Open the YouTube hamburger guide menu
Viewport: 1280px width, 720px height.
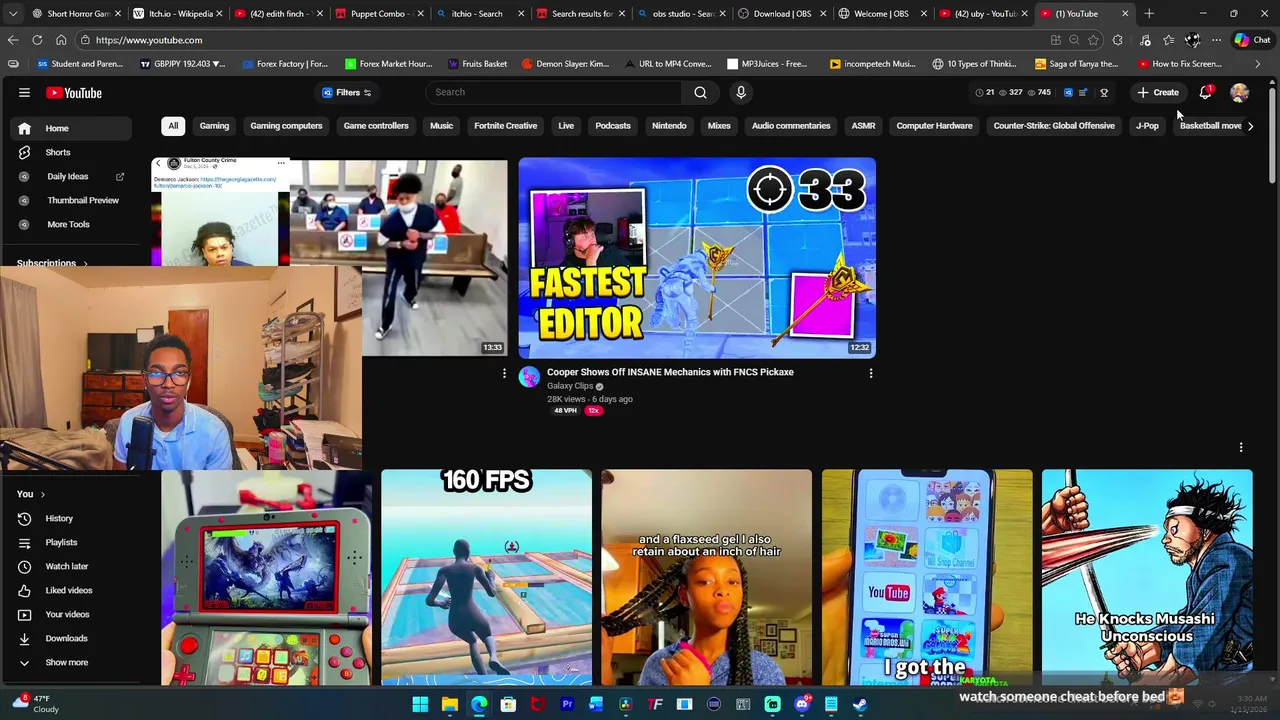tap(24, 93)
